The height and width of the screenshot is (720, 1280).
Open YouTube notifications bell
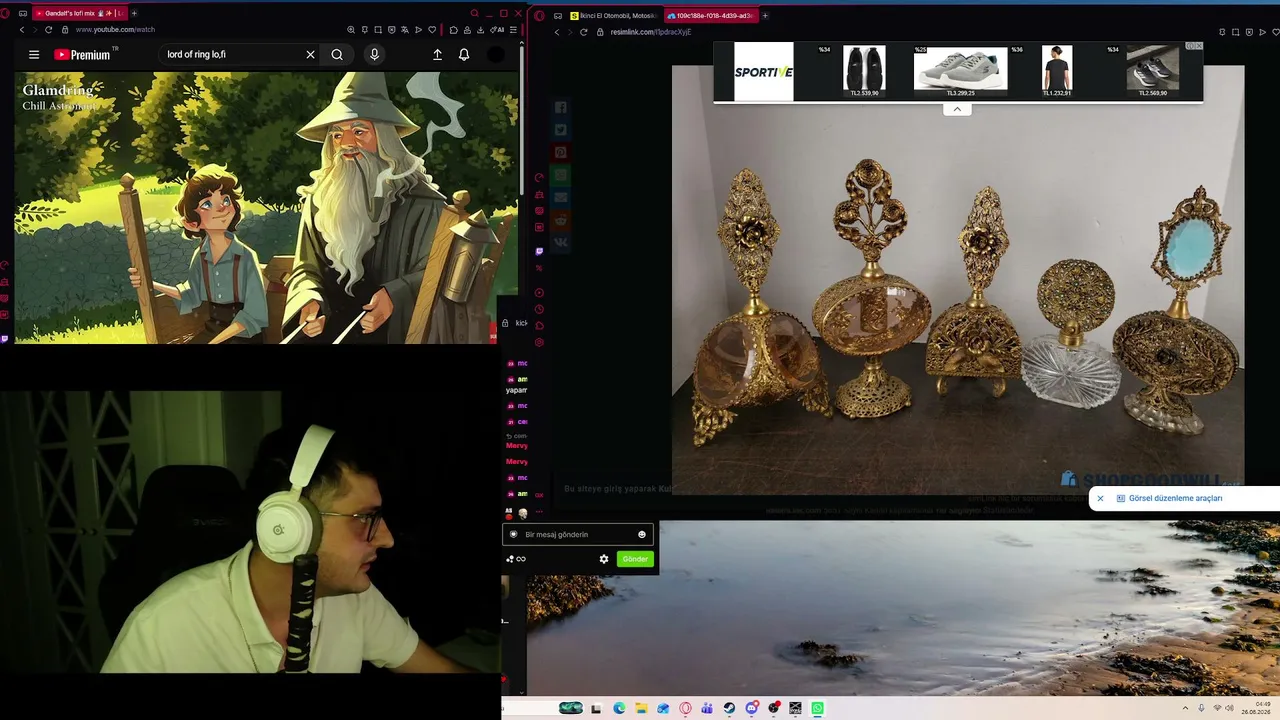(464, 55)
